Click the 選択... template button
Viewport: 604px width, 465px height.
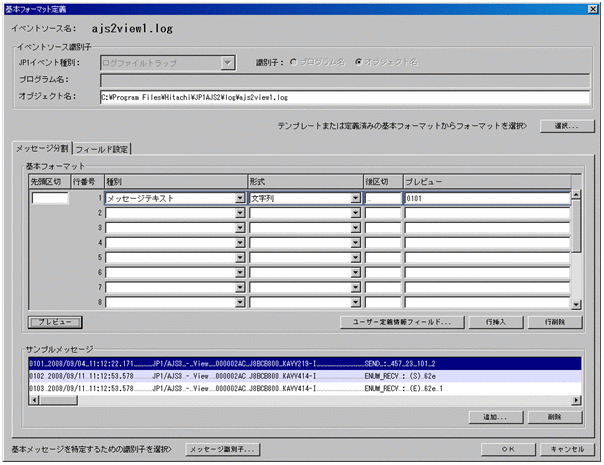566,127
